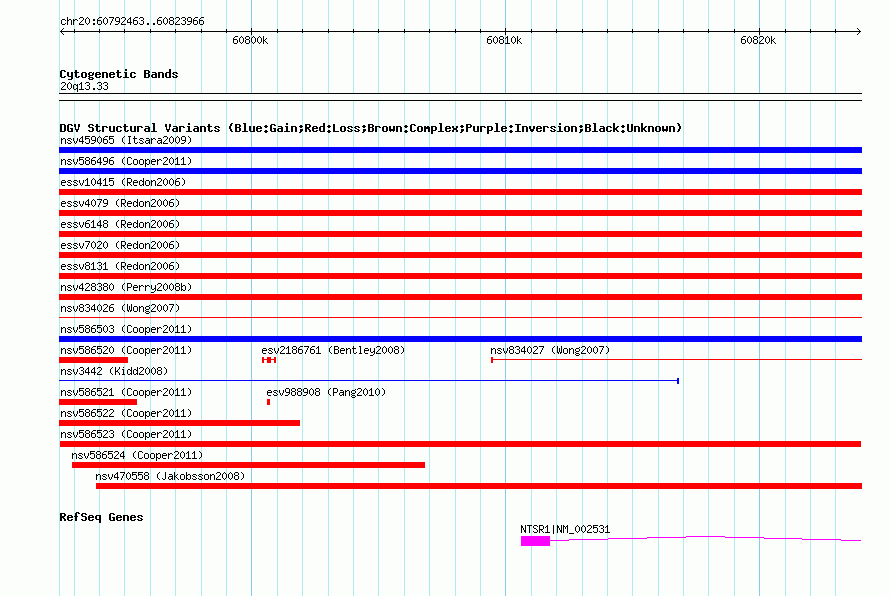
Task: Select the nsv586496 (Cooper2011) label
Action: point(126,161)
